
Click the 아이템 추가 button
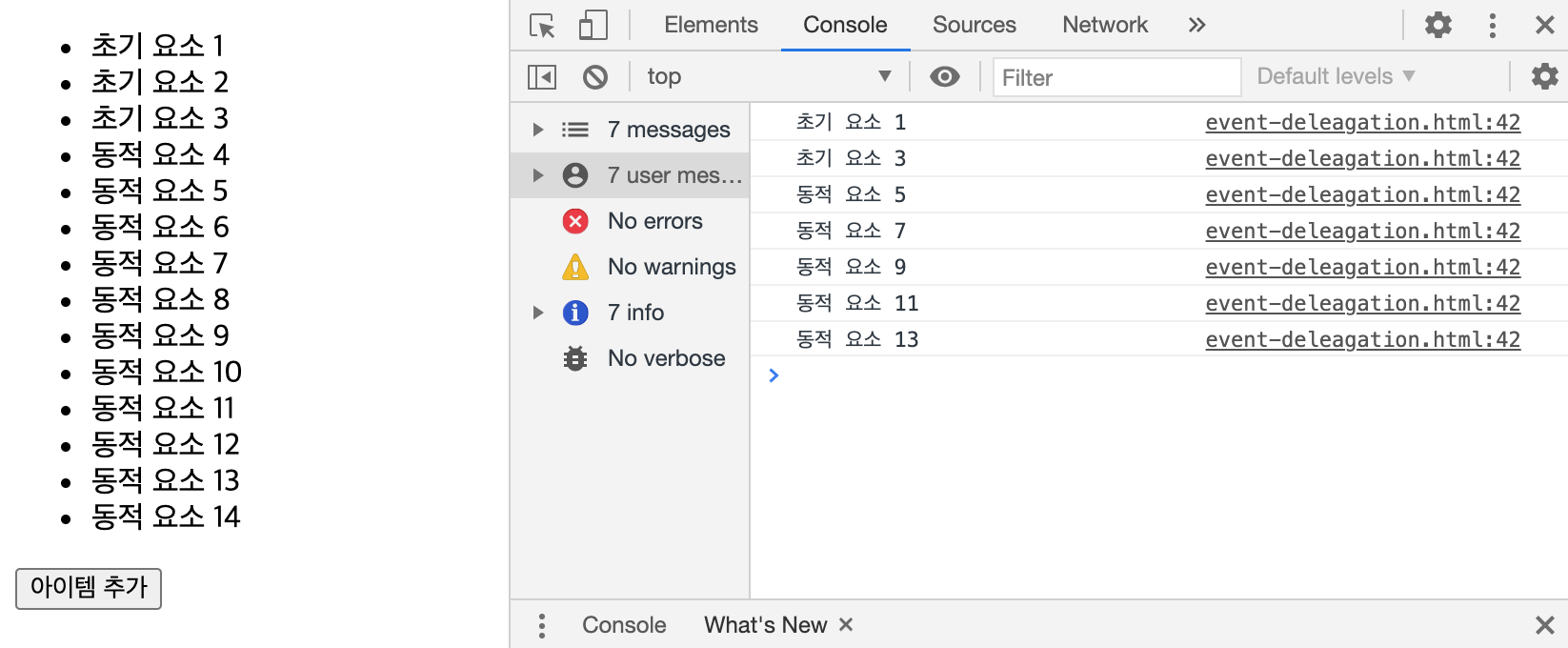tap(89, 588)
